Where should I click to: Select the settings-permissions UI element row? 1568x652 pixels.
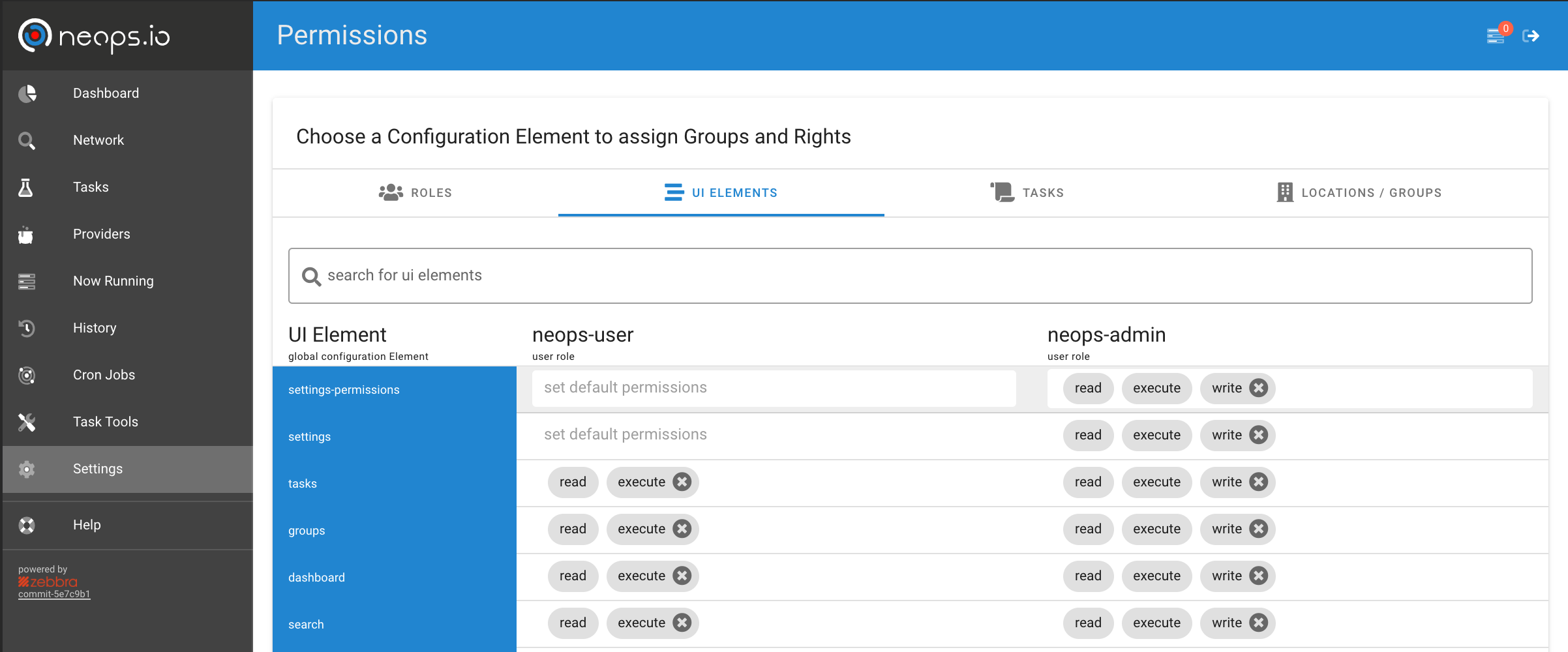coord(395,390)
